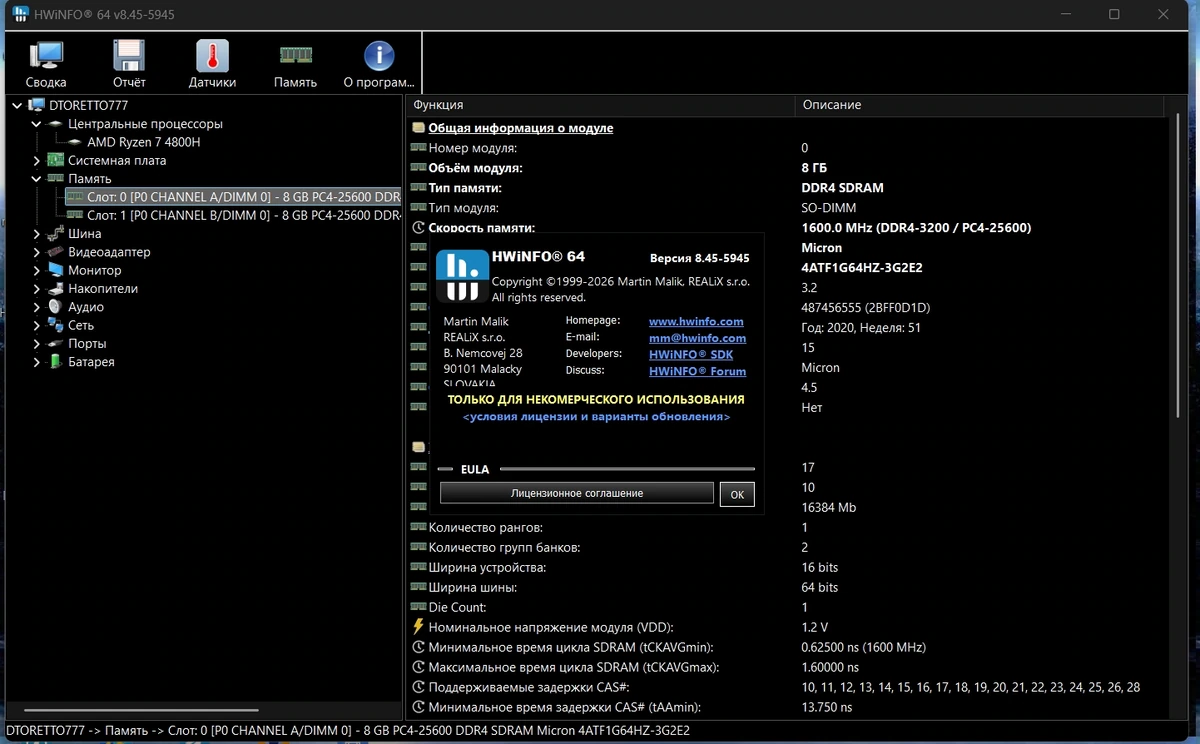Select the Die Count row
Screen dimensions: 1200x744
pyautogui.click(x=787, y=607)
